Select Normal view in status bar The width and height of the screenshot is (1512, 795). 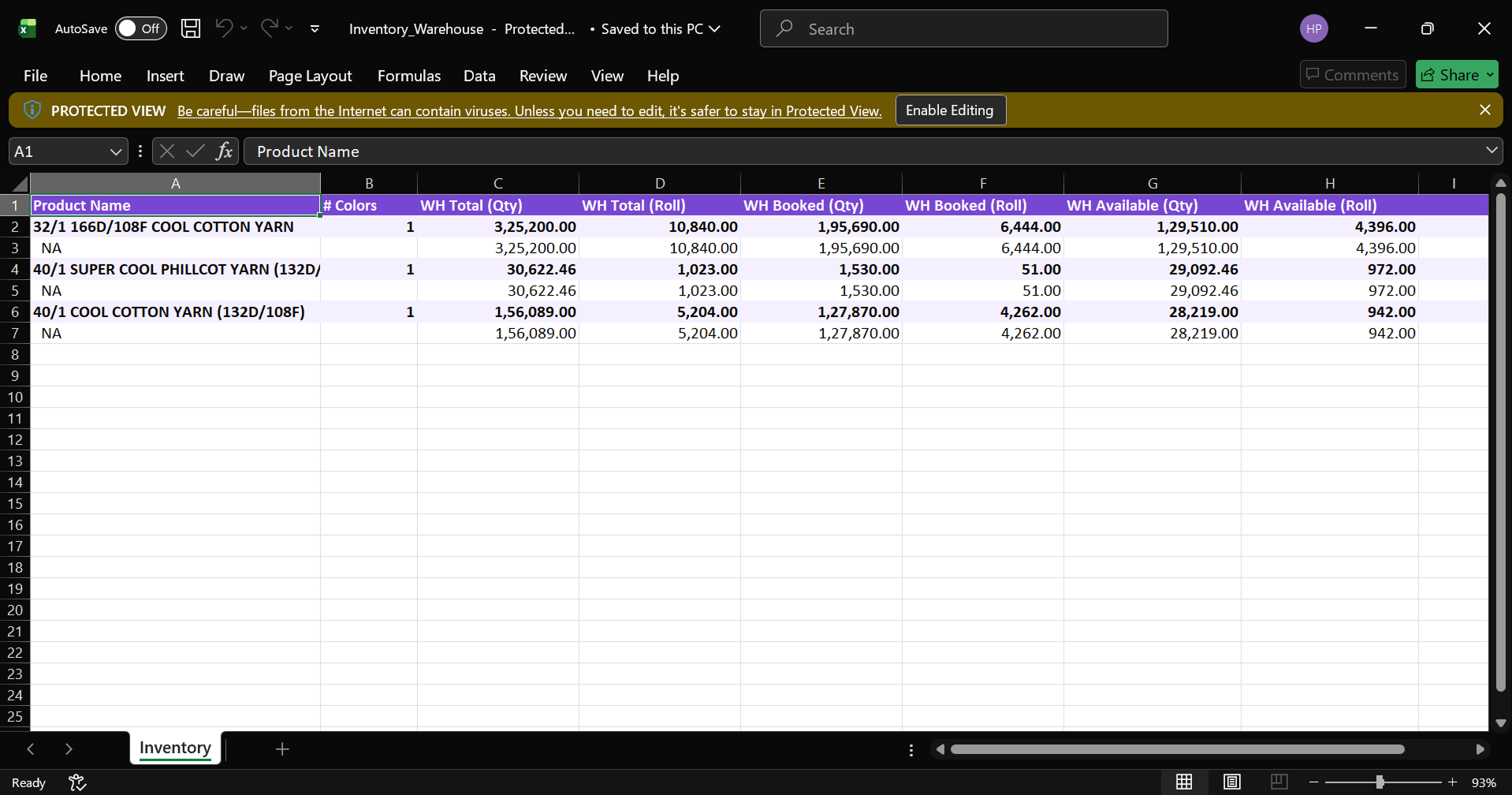[1184, 782]
